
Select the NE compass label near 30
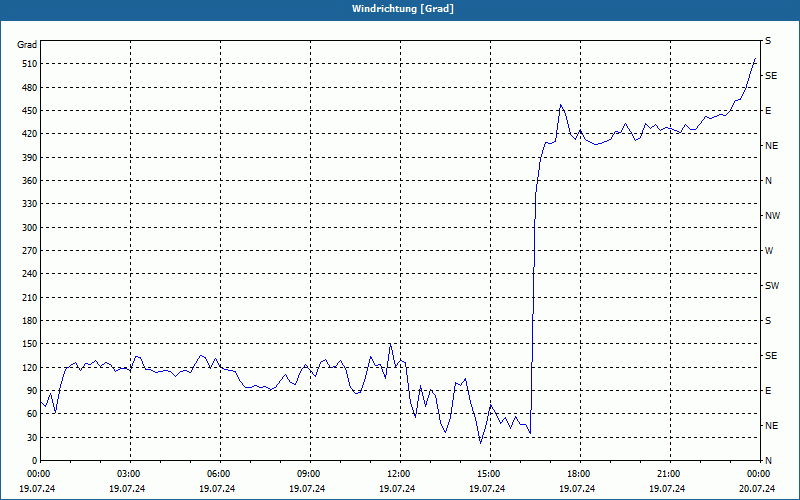click(x=771, y=426)
